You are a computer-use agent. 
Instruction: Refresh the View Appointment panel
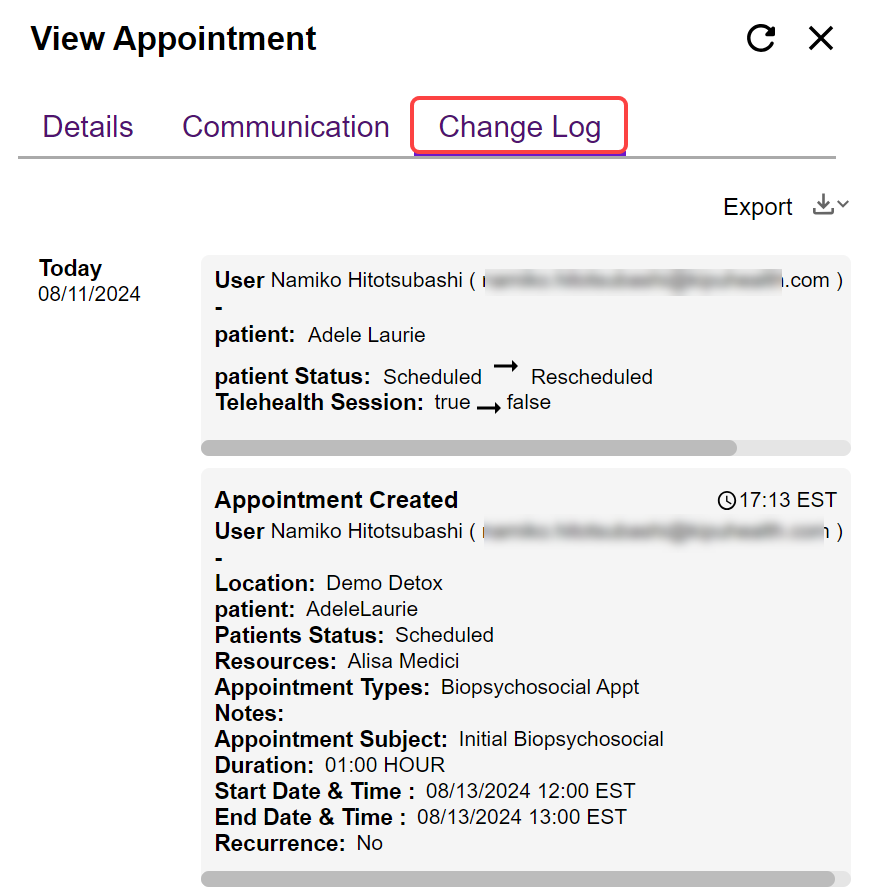click(761, 39)
